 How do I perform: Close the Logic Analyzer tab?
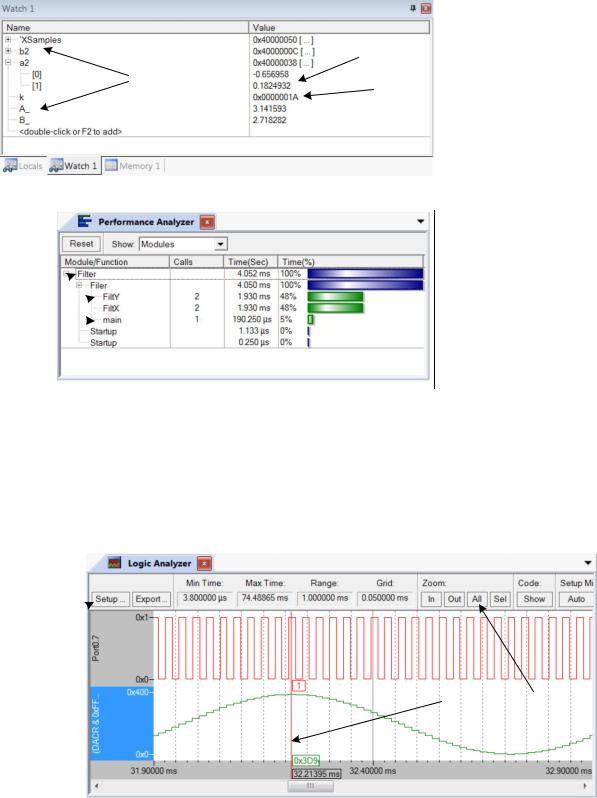[x=204, y=563]
